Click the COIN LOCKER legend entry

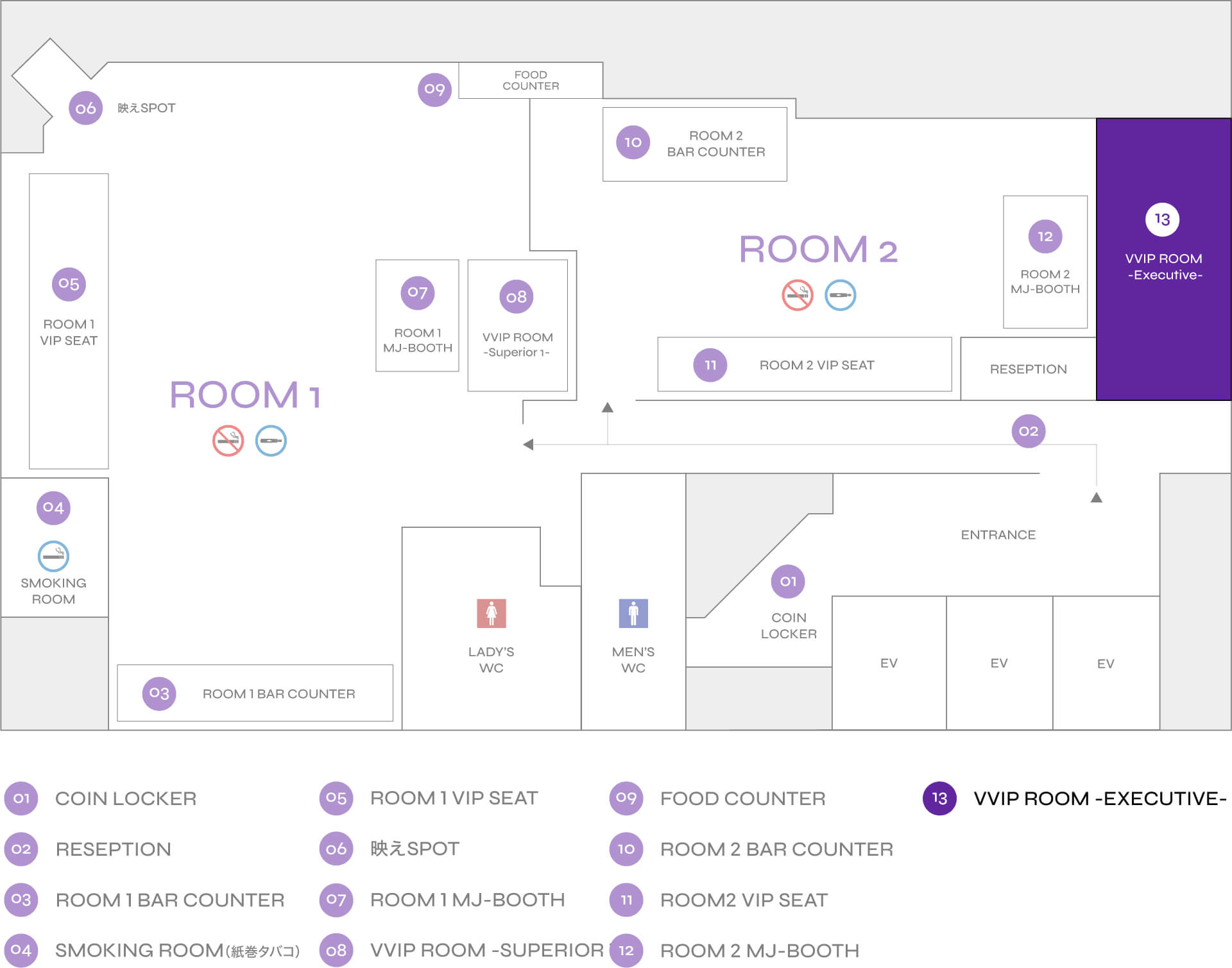point(126,798)
